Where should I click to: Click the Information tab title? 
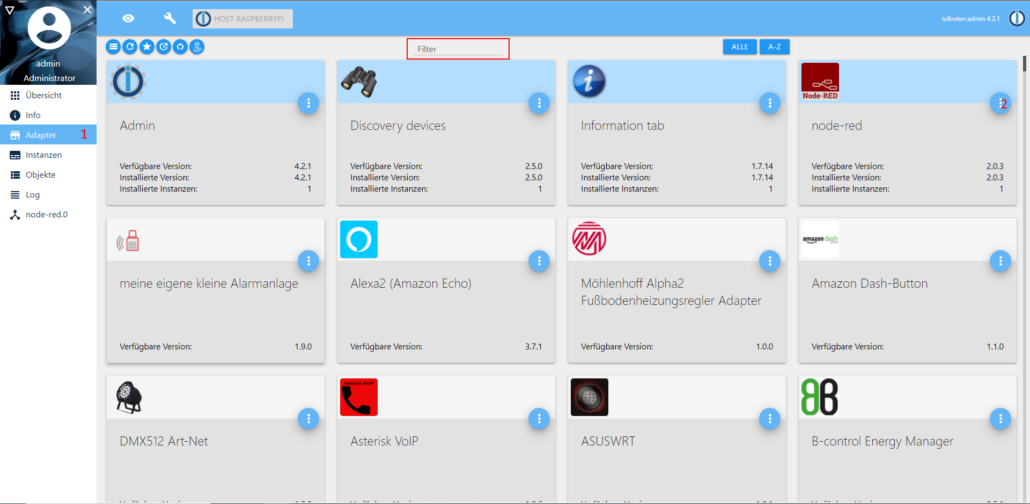(x=622, y=126)
